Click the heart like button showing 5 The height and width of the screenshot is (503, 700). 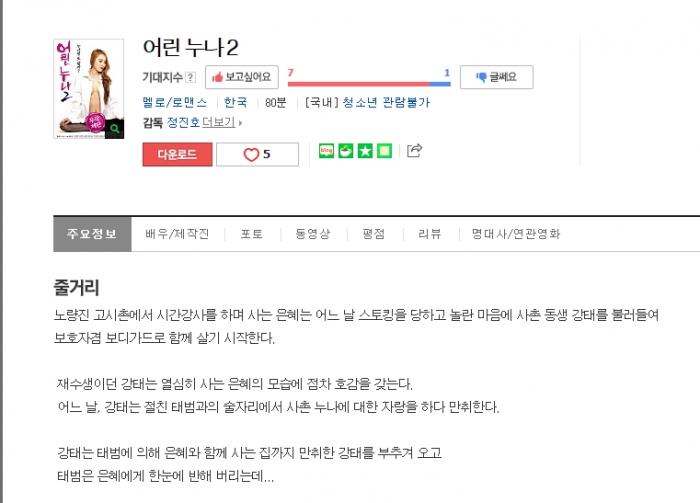point(258,154)
